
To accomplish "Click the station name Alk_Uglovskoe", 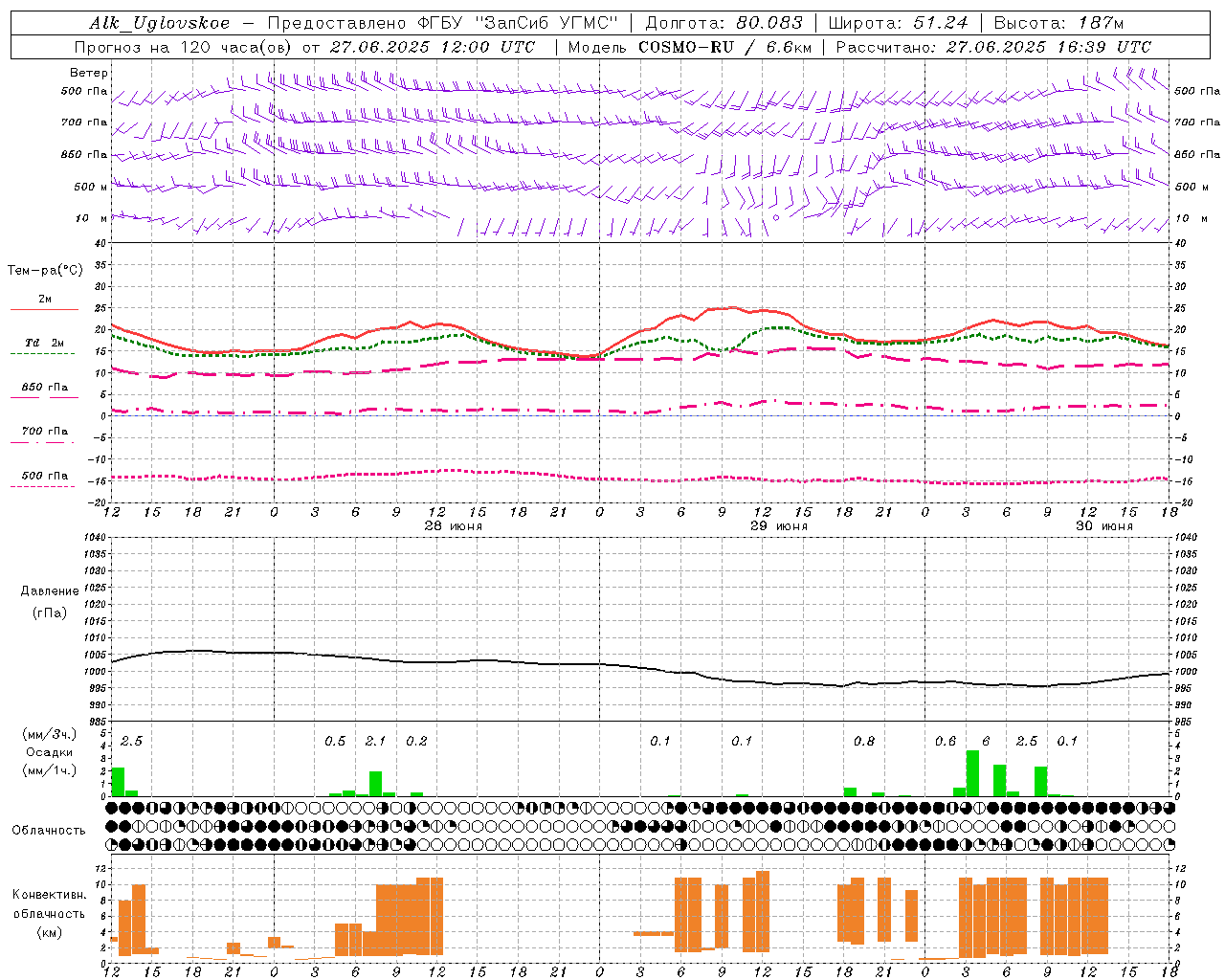I will 160,23.
